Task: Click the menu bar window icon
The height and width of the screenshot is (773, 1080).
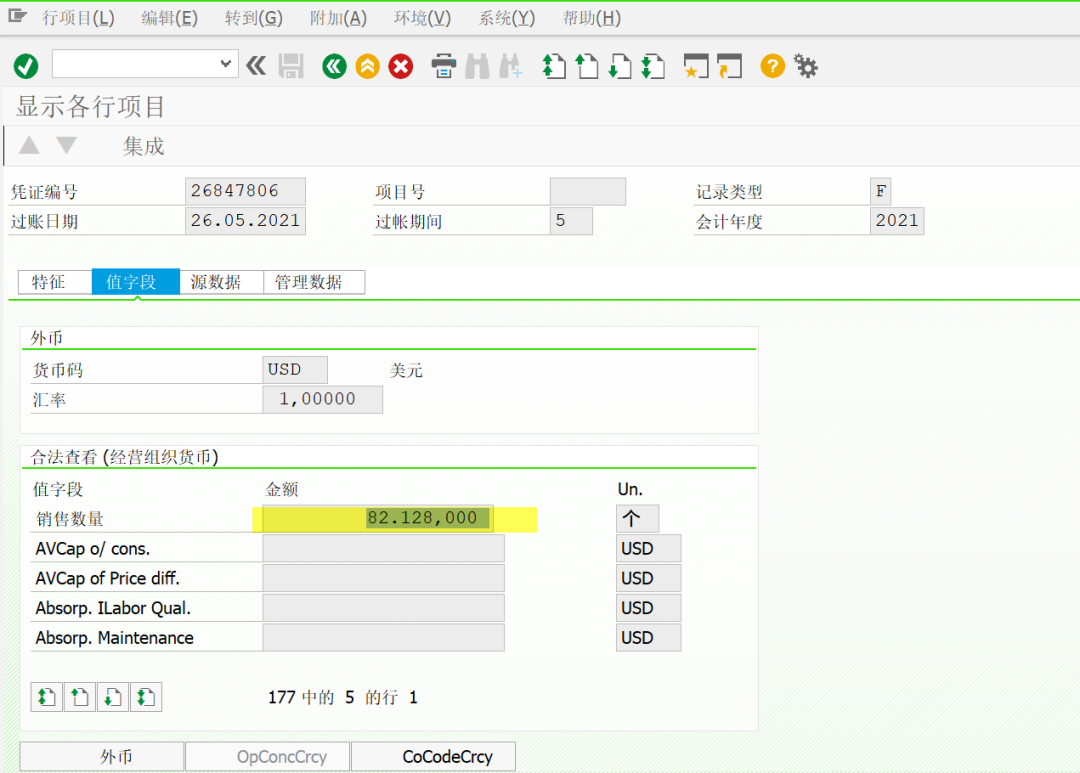Action: pos(17,16)
